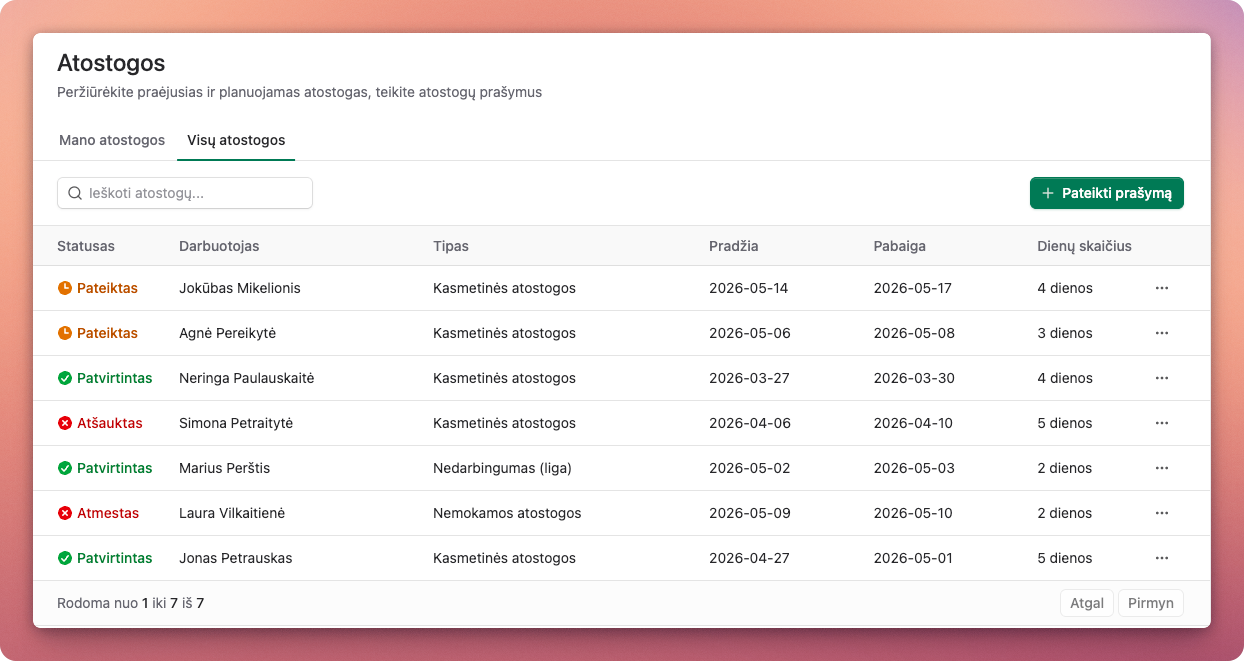Click the clock status icon for Jokūbas Mikelionis

click(65, 288)
